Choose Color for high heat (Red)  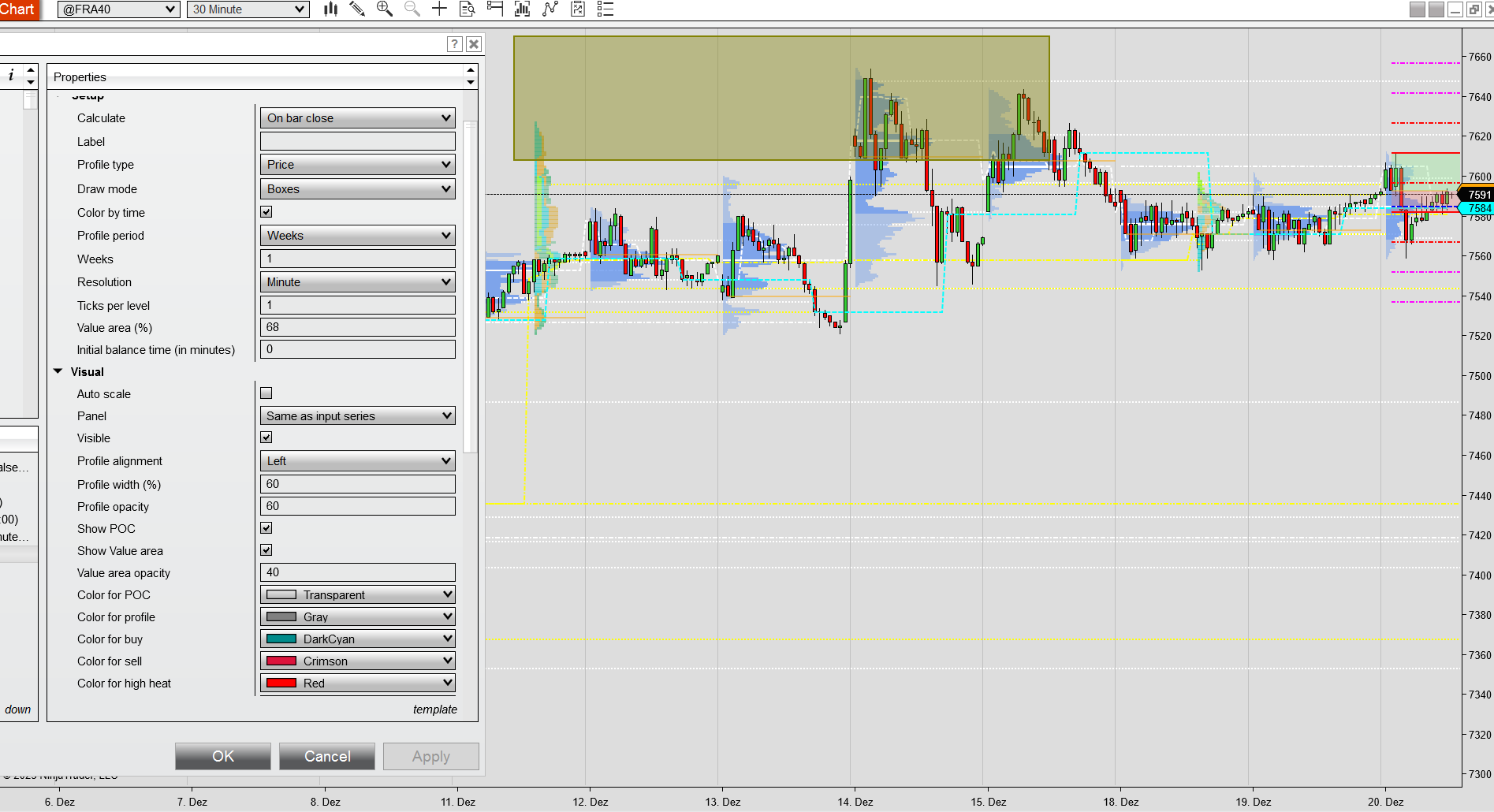[358, 683]
